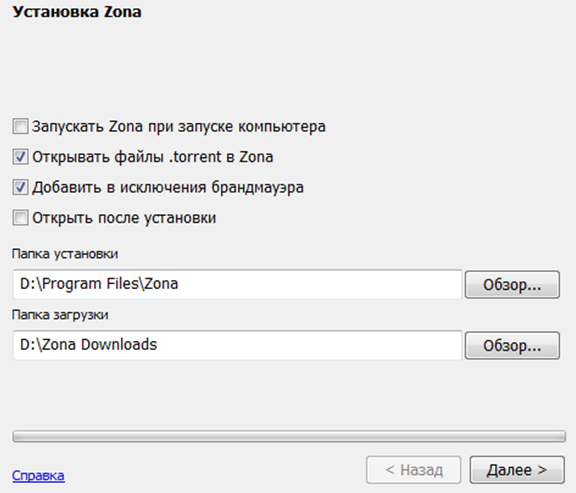
Task: Click the 'Папка установки' label
Action: tap(65, 254)
